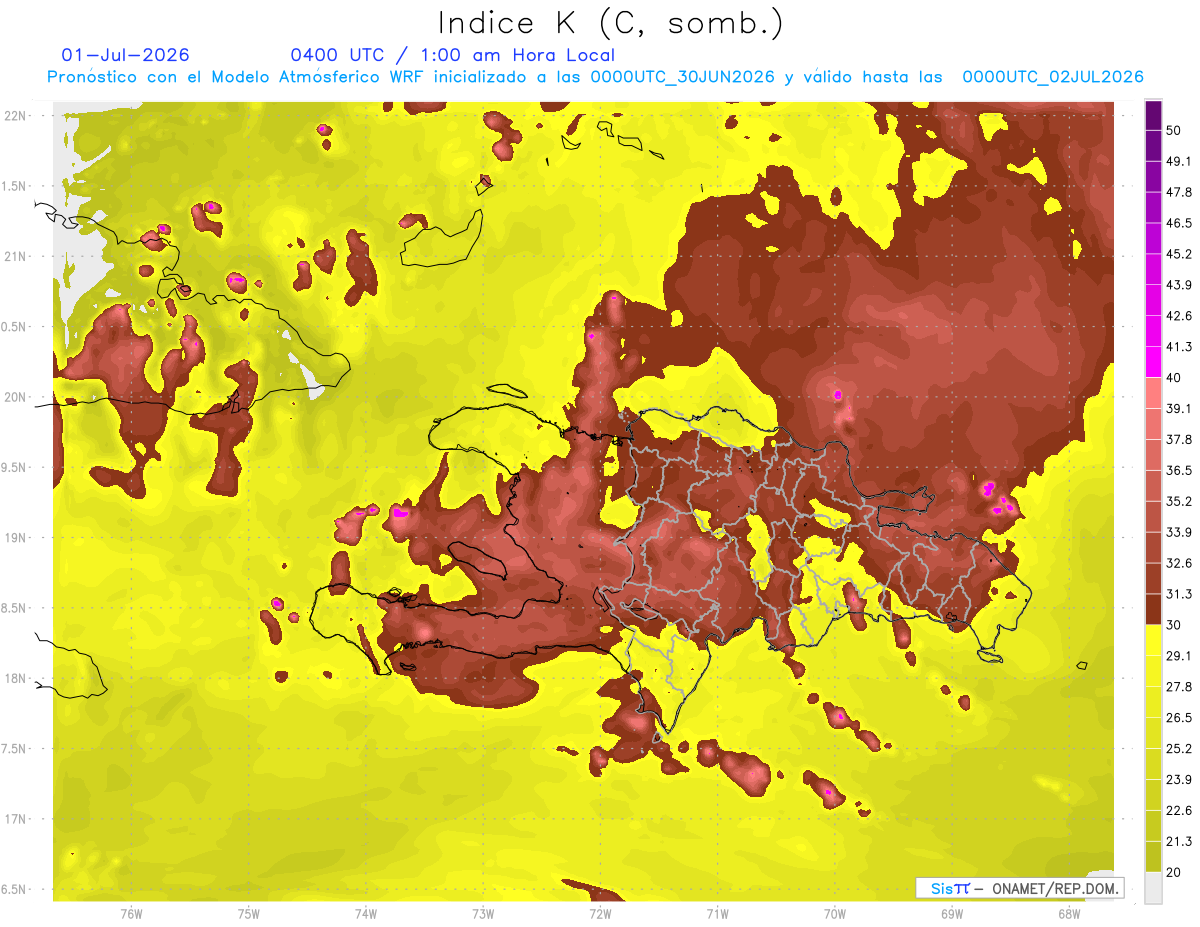Pick the magenta colorbar swatch between 40 and 41.3
Image resolution: width=1200 pixels, height=927 pixels.
click(x=1153, y=362)
